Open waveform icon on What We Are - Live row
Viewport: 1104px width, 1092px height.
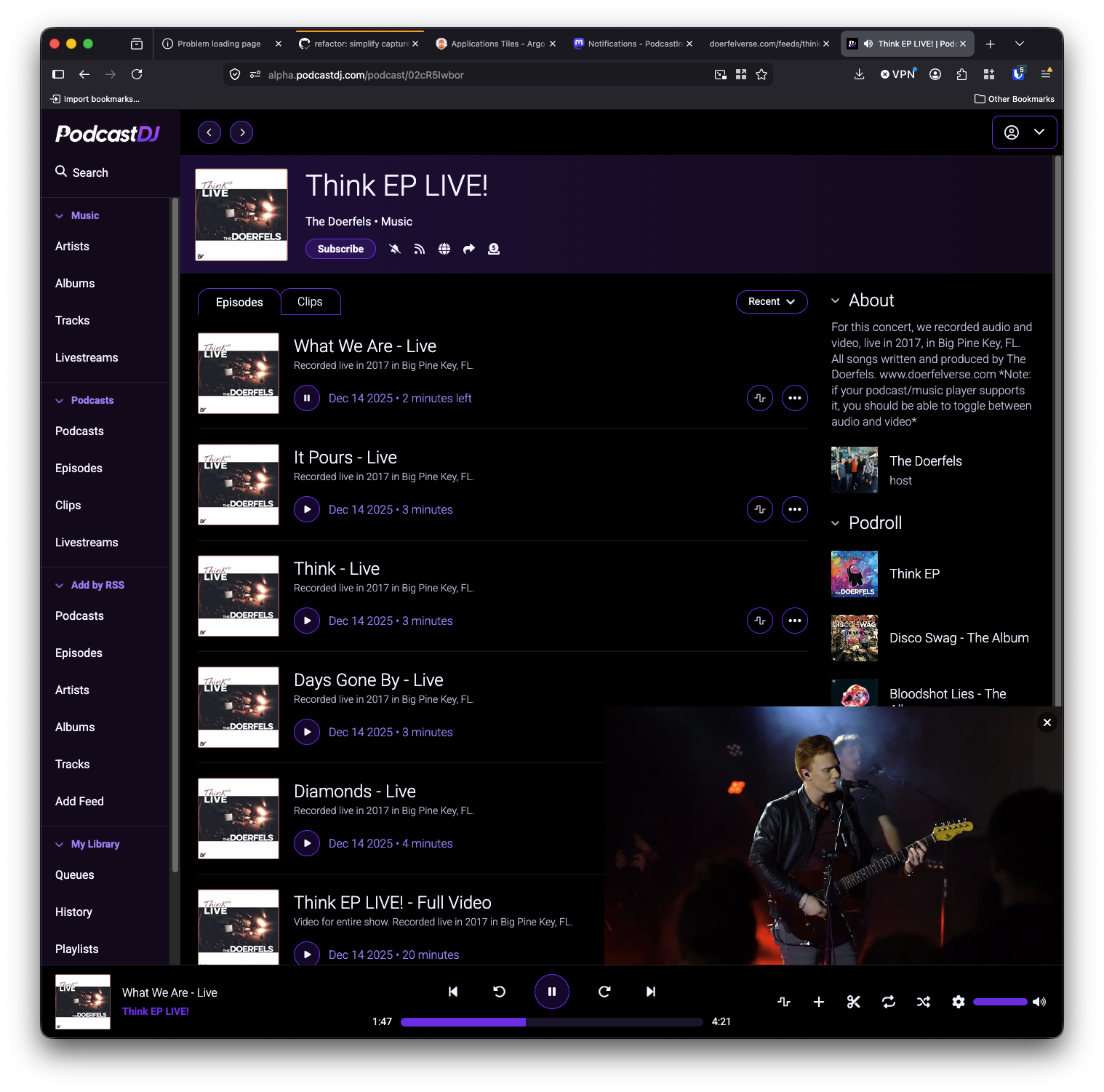pos(760,398)
